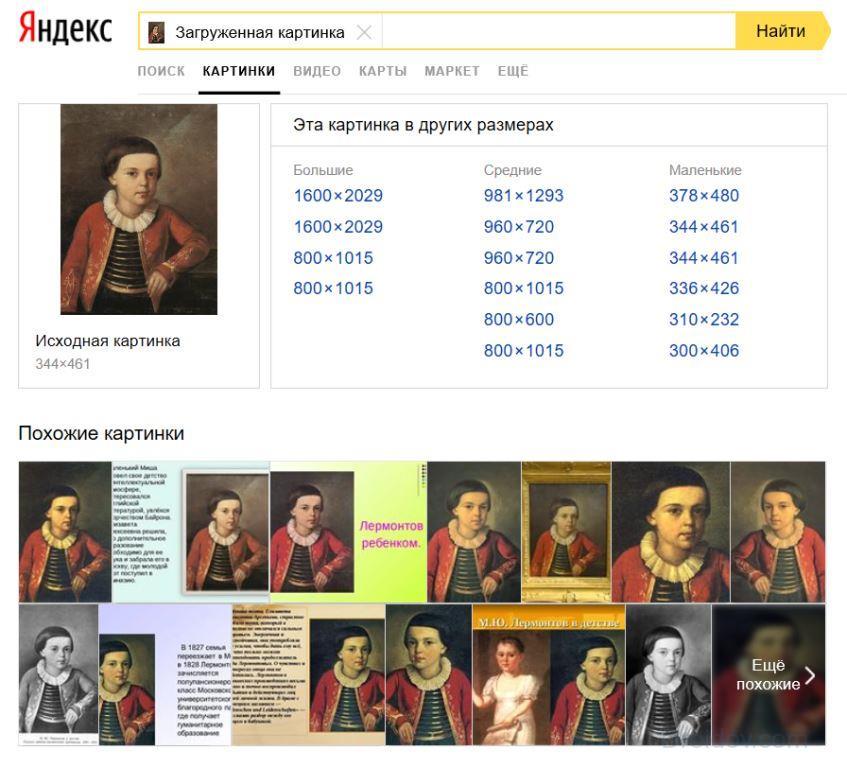Open the beige text-page slide thumbnail

pyautogui.click(x=308, y=675)
